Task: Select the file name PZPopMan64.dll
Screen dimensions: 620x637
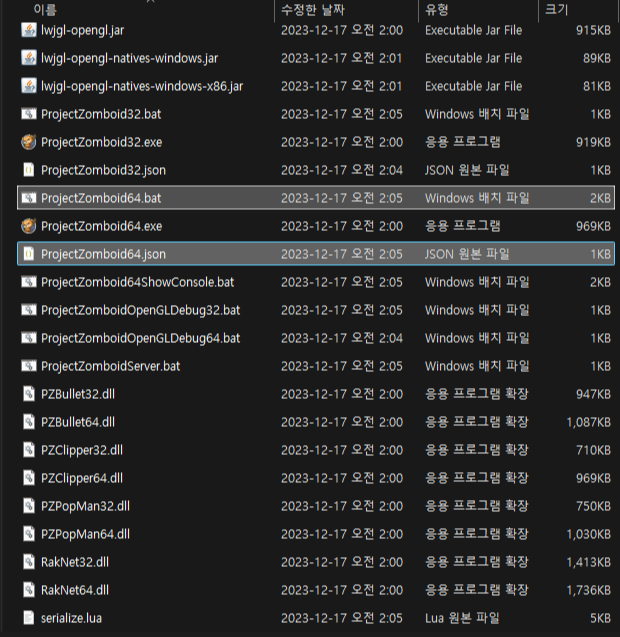Action: (x=85, y=535)
